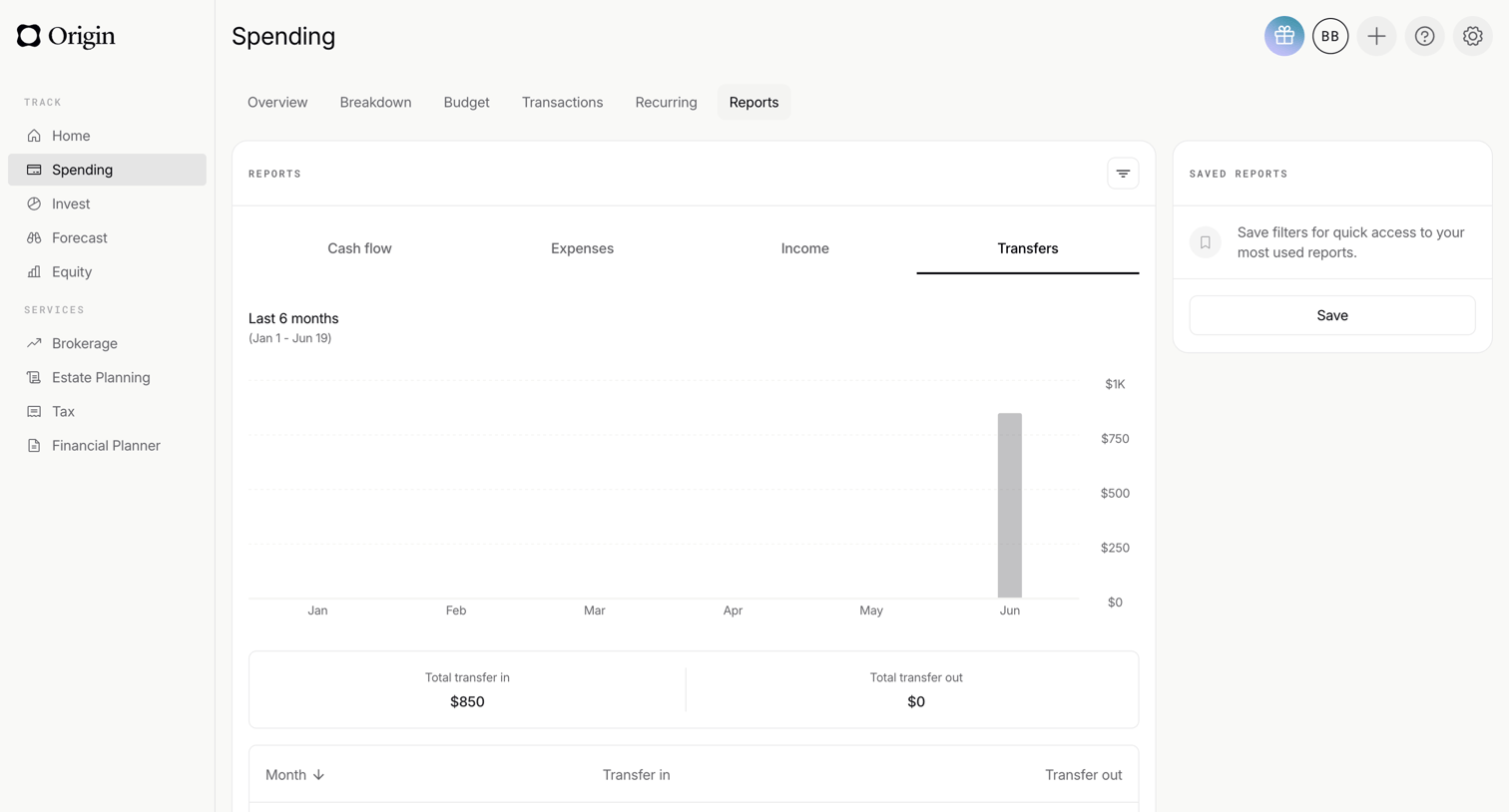Click the Spending card icon
The width and height of the screenshot is (1509, 812).
pos(34,170)
